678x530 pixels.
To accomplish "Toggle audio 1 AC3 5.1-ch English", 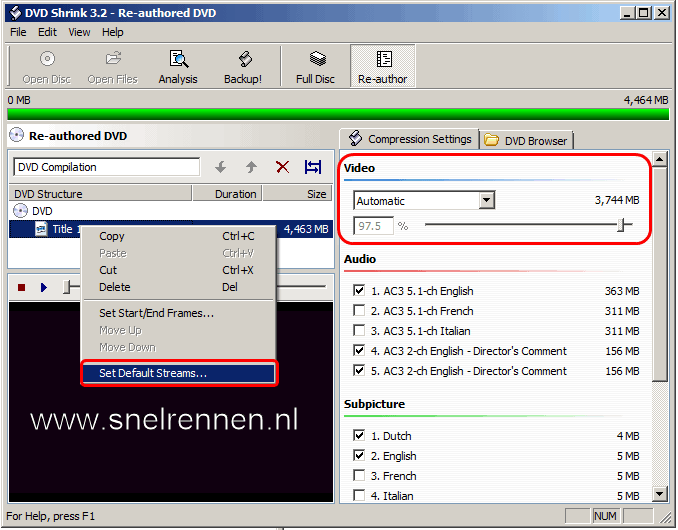I will tap(359, 291).
